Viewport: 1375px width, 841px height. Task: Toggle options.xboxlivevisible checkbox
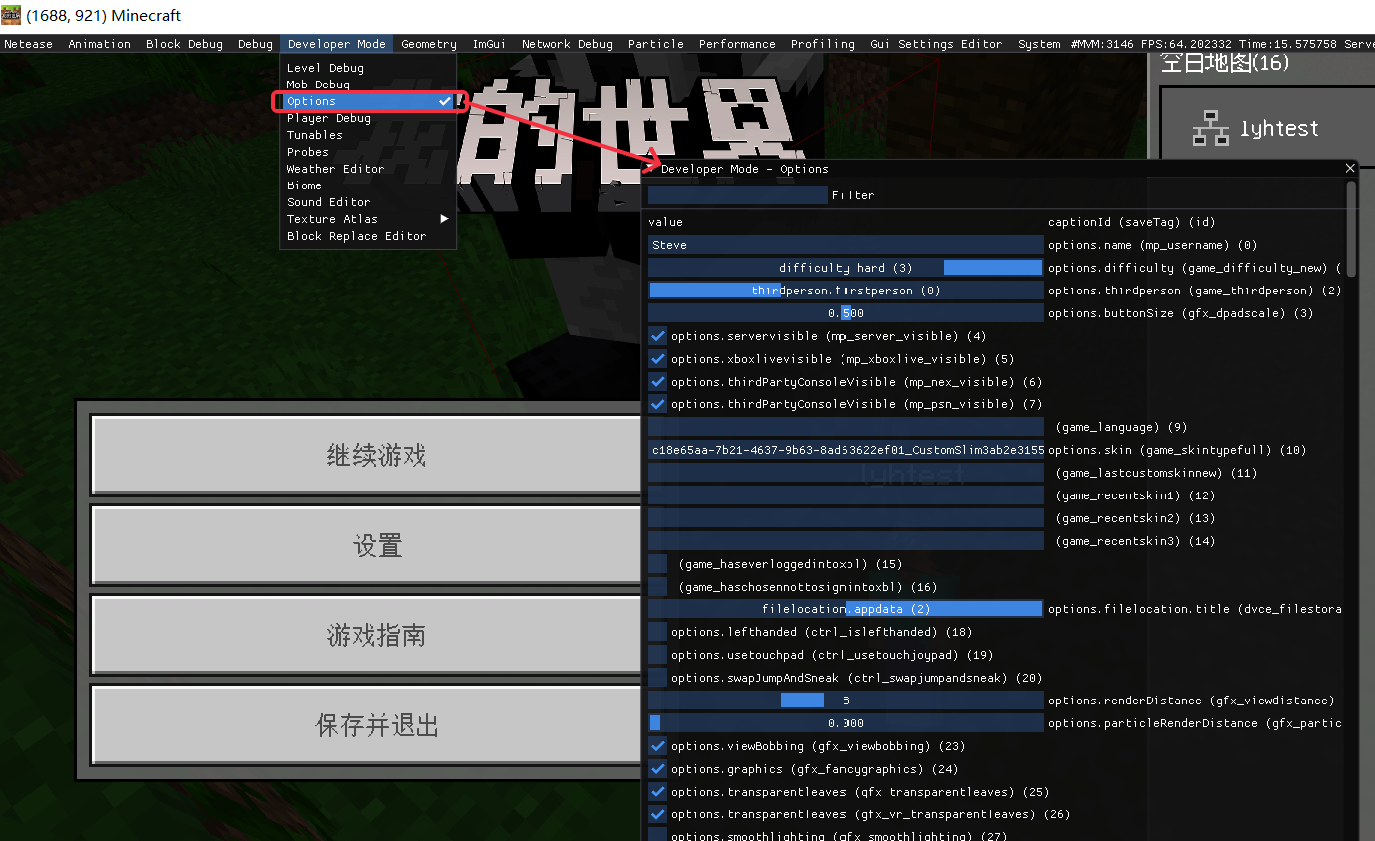click(x=657, y=359)
